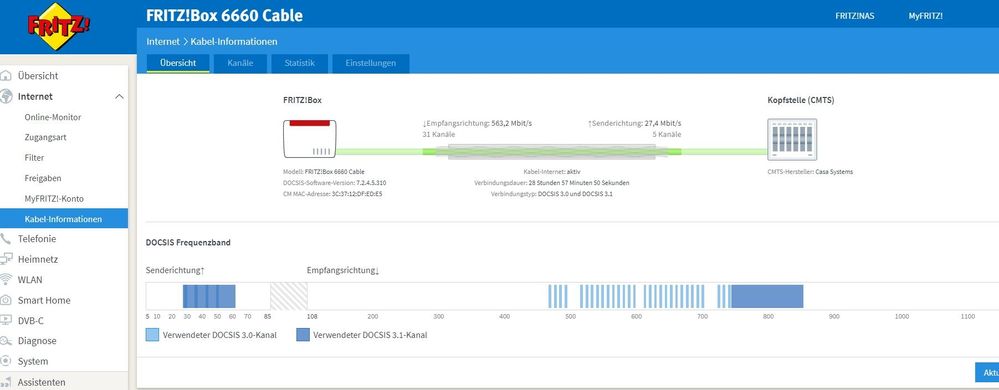Click the upstream DOCSIS block in frequency band
Screen dimensions: 999x390
click(209, 296)
